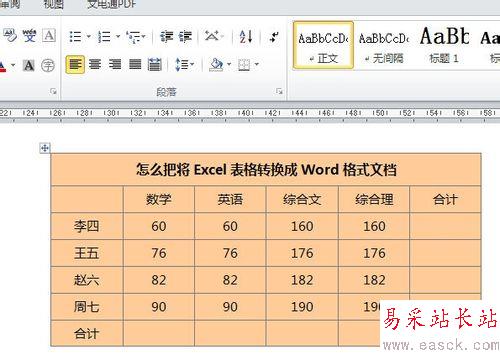Screen dimensions: 500x360
Task: Click the Sort A-Z icon
Action: 246,36
